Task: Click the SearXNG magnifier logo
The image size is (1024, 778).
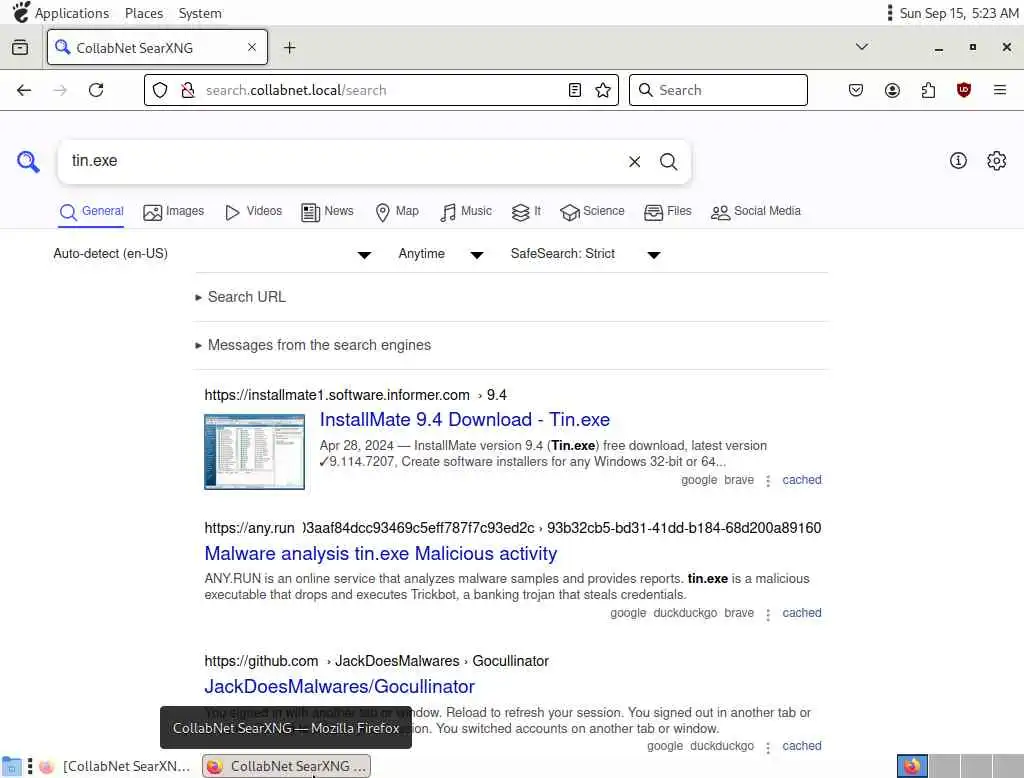Action: (x=28, y=161)
